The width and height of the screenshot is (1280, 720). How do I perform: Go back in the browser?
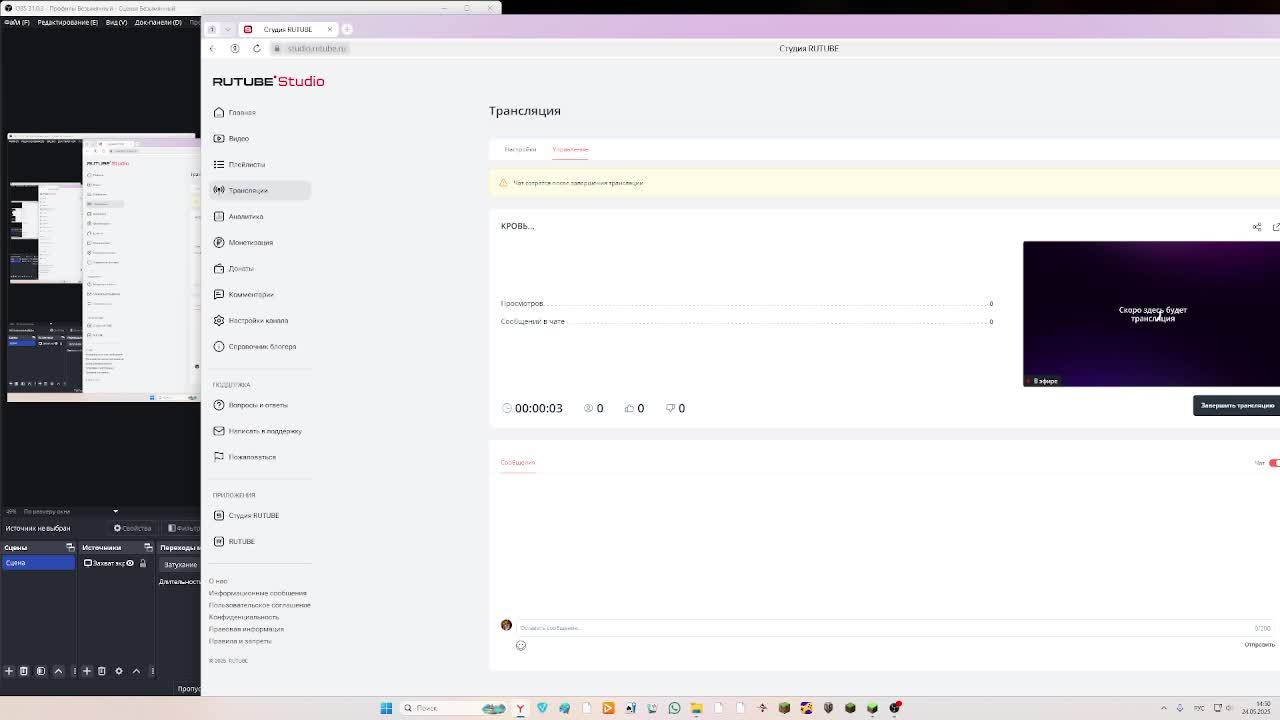click(212, 48)
